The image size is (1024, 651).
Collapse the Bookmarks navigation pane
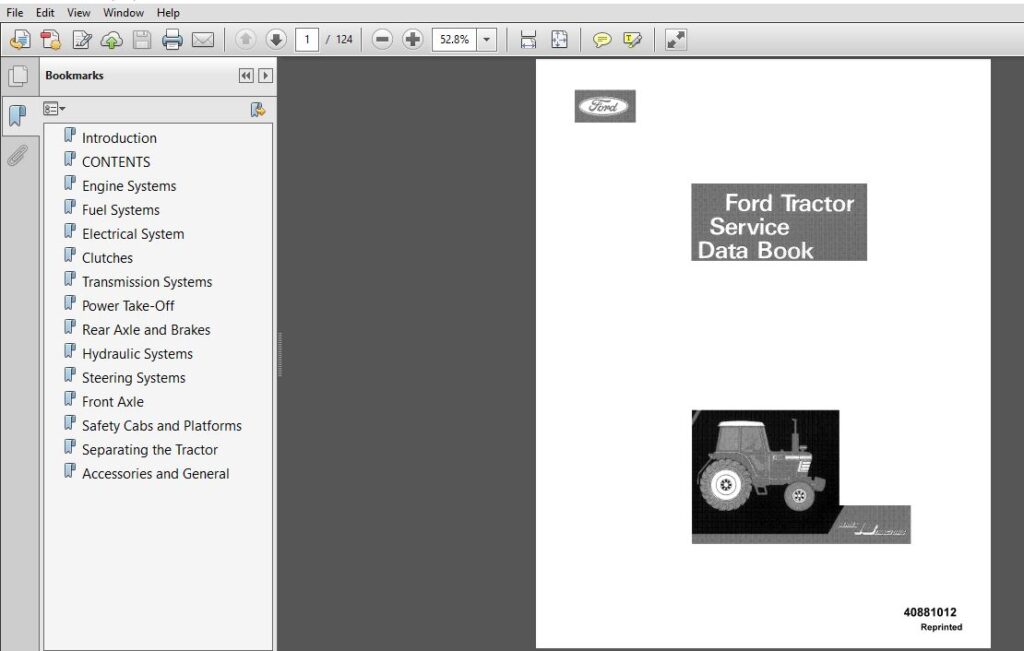pos(246,76)
